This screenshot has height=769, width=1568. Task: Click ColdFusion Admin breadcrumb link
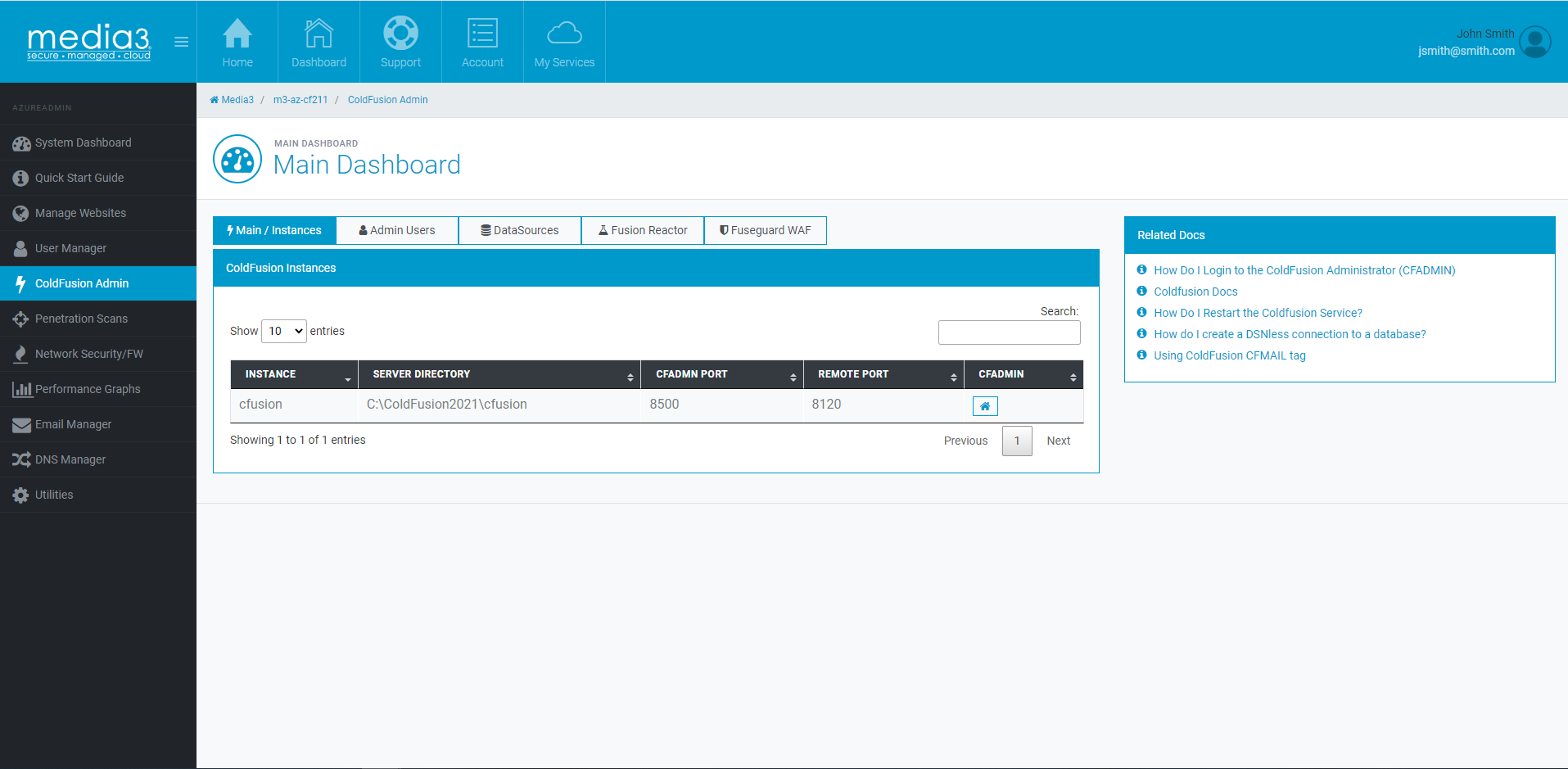pyautogui.click(x=387, y=100)
